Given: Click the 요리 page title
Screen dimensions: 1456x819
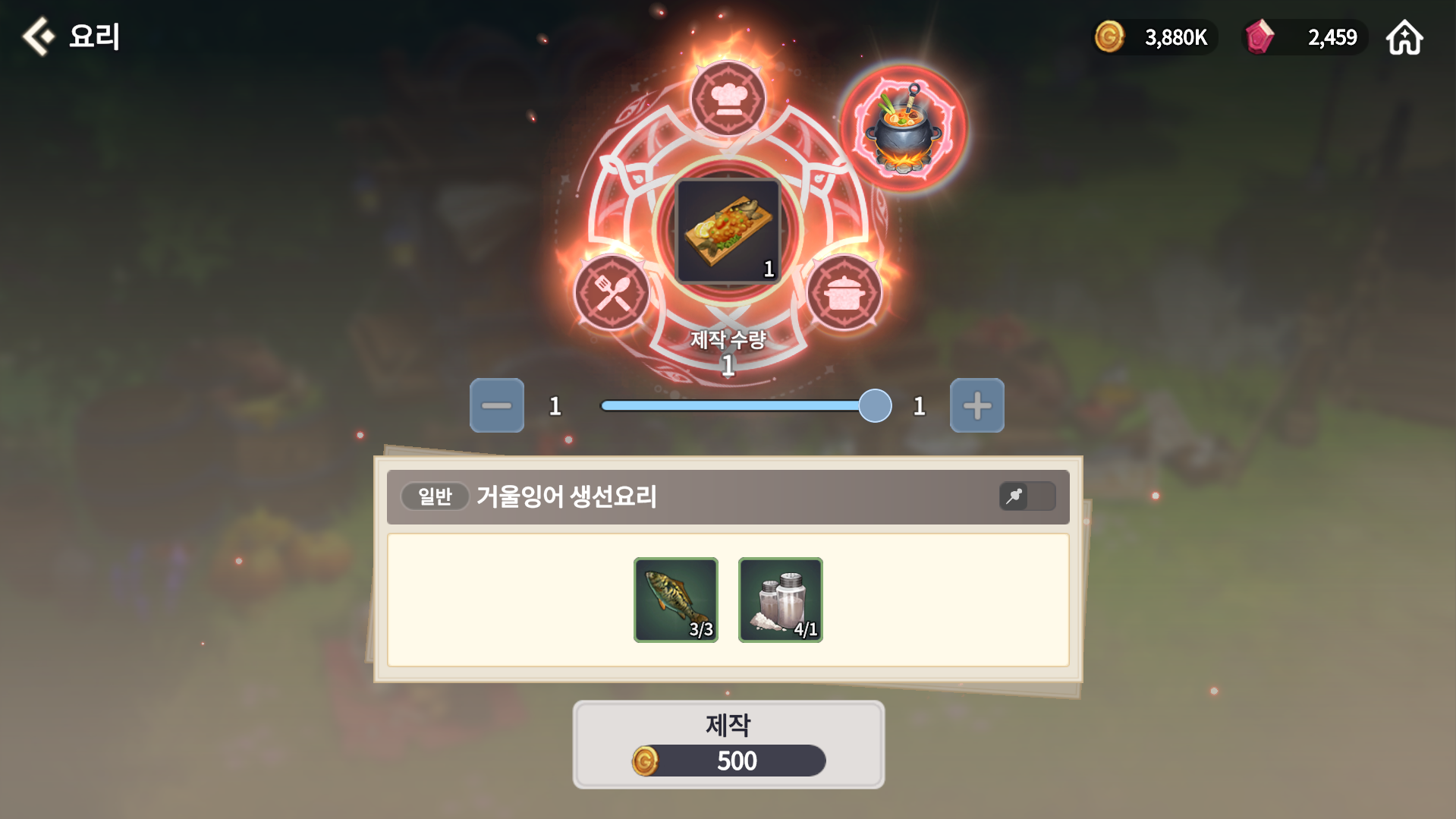Looking at the screenshot, I should 94,36.
